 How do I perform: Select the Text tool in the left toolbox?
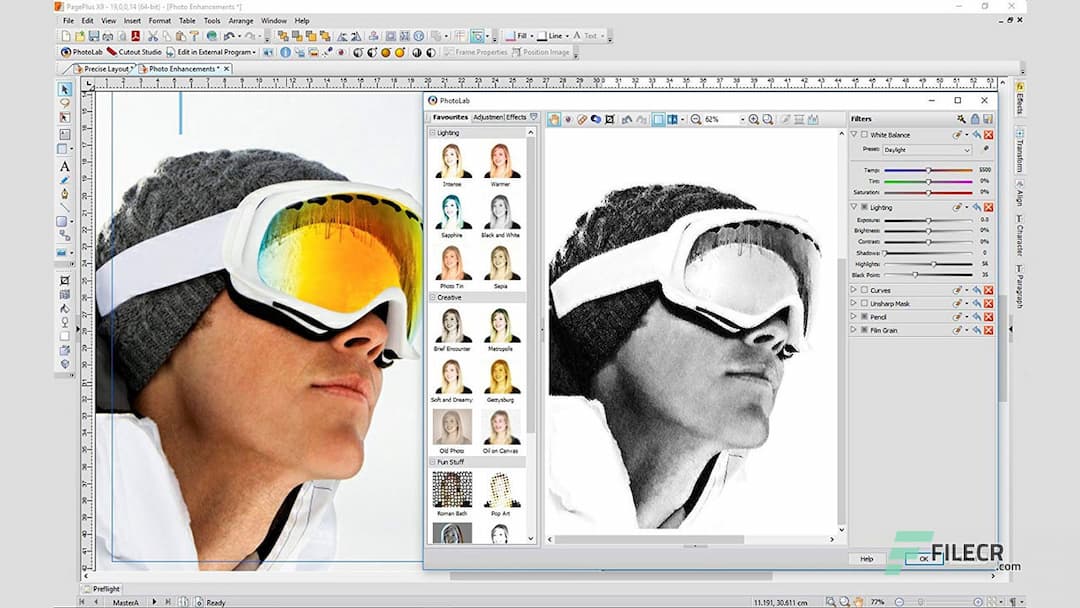65,165
